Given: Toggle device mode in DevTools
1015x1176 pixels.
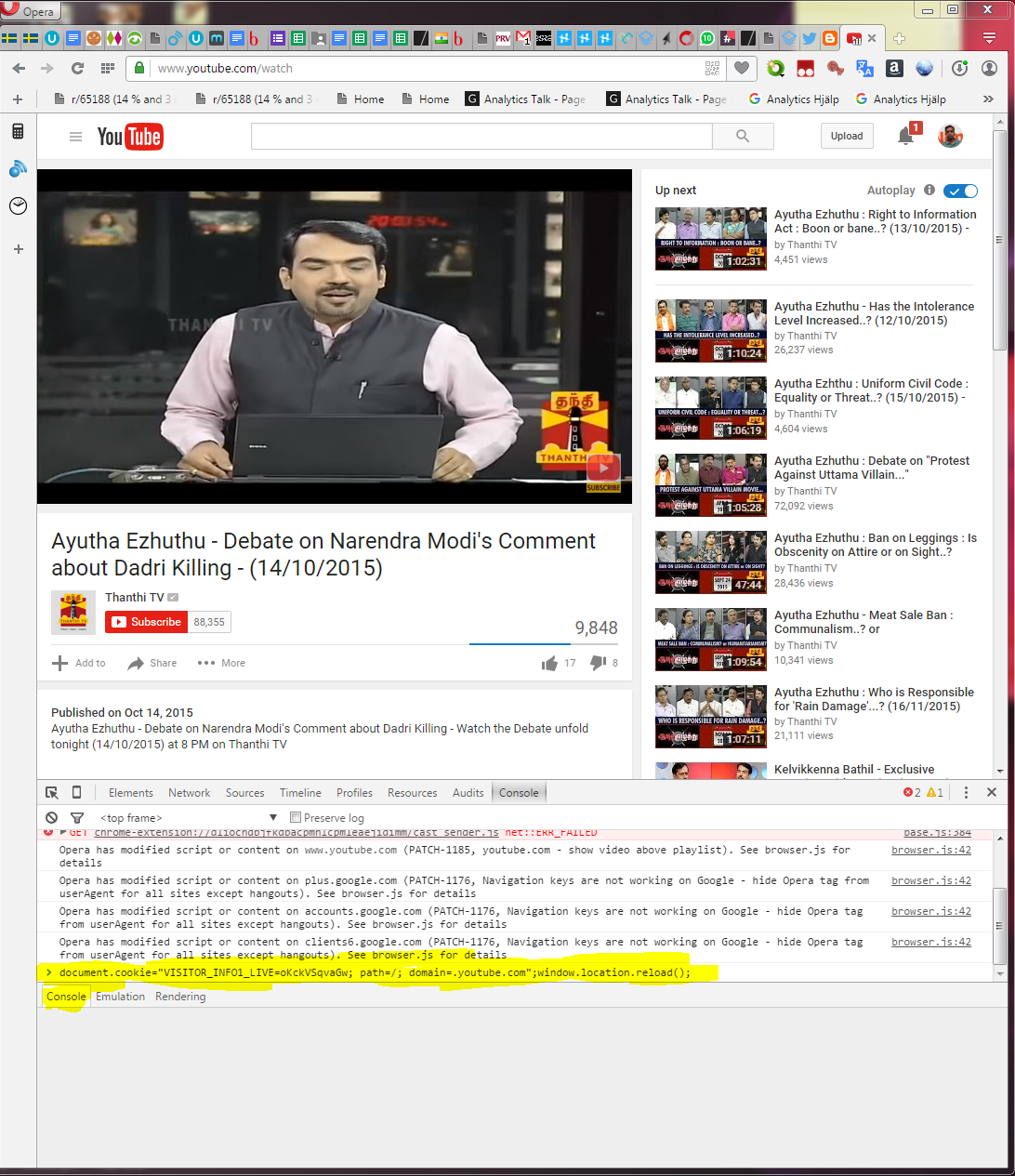Looking at the screenshot, I should click(76, 792).
